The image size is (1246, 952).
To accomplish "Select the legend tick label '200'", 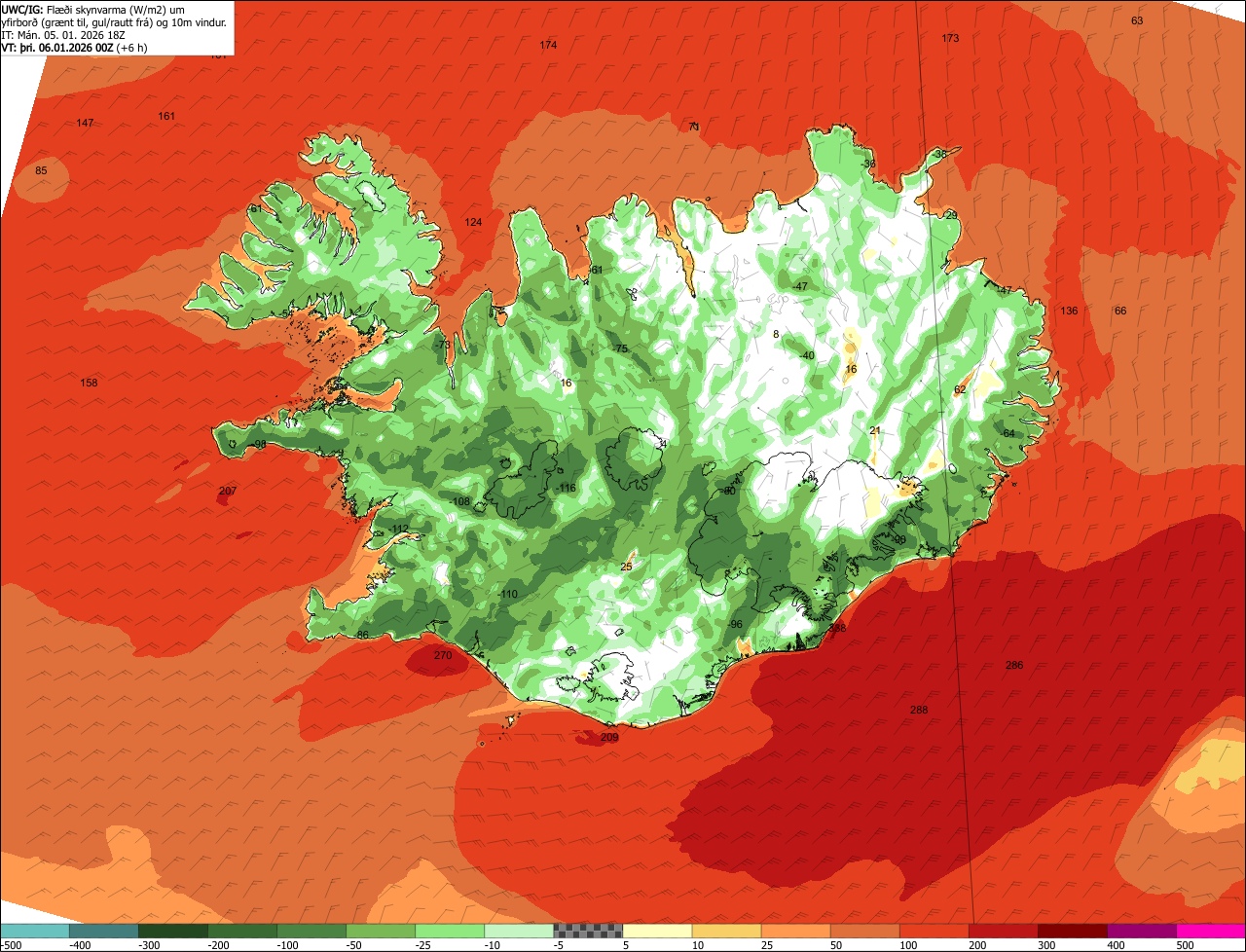I will coord(977,945).
